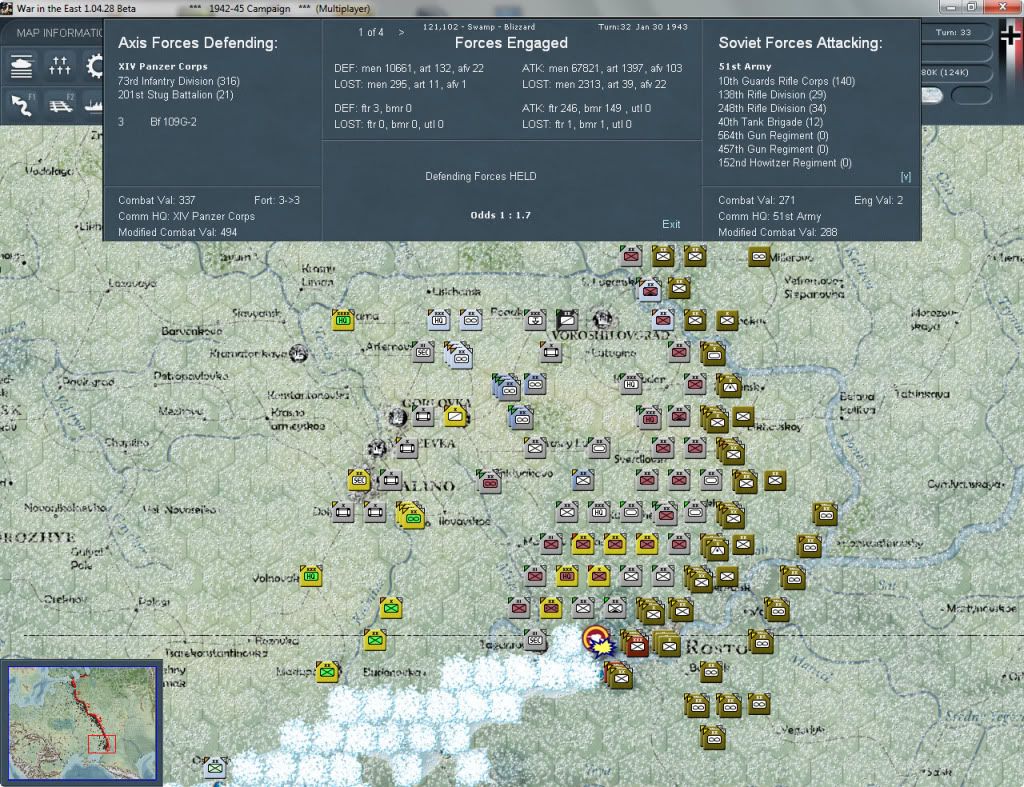Click "248th Rifle Division (34)" entry

click(x=772, y=108)
